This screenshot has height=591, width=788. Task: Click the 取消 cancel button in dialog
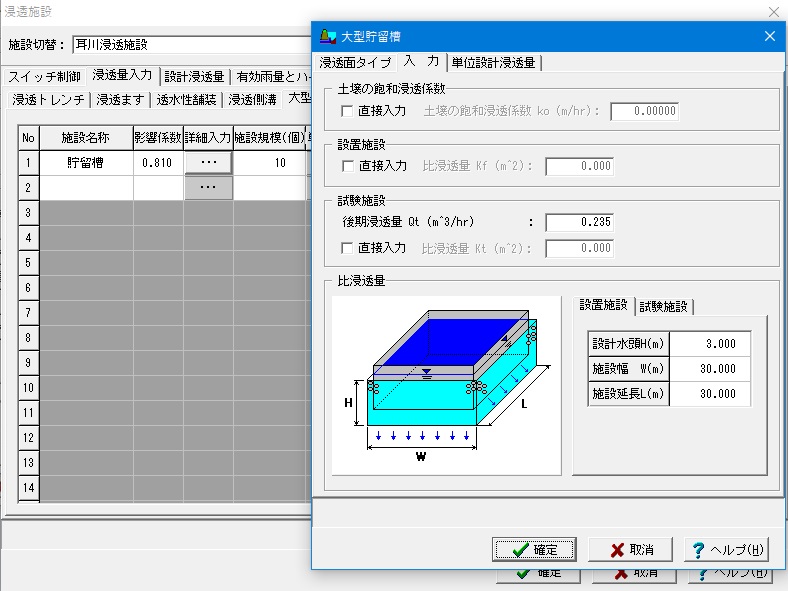click(630, 549)
